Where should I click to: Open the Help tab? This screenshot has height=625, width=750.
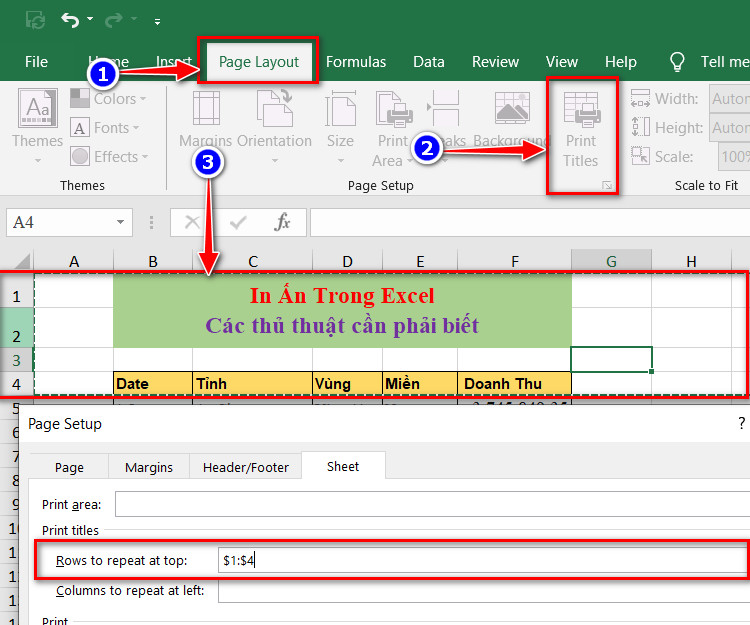pyautogui.click(x=620, y=62)
